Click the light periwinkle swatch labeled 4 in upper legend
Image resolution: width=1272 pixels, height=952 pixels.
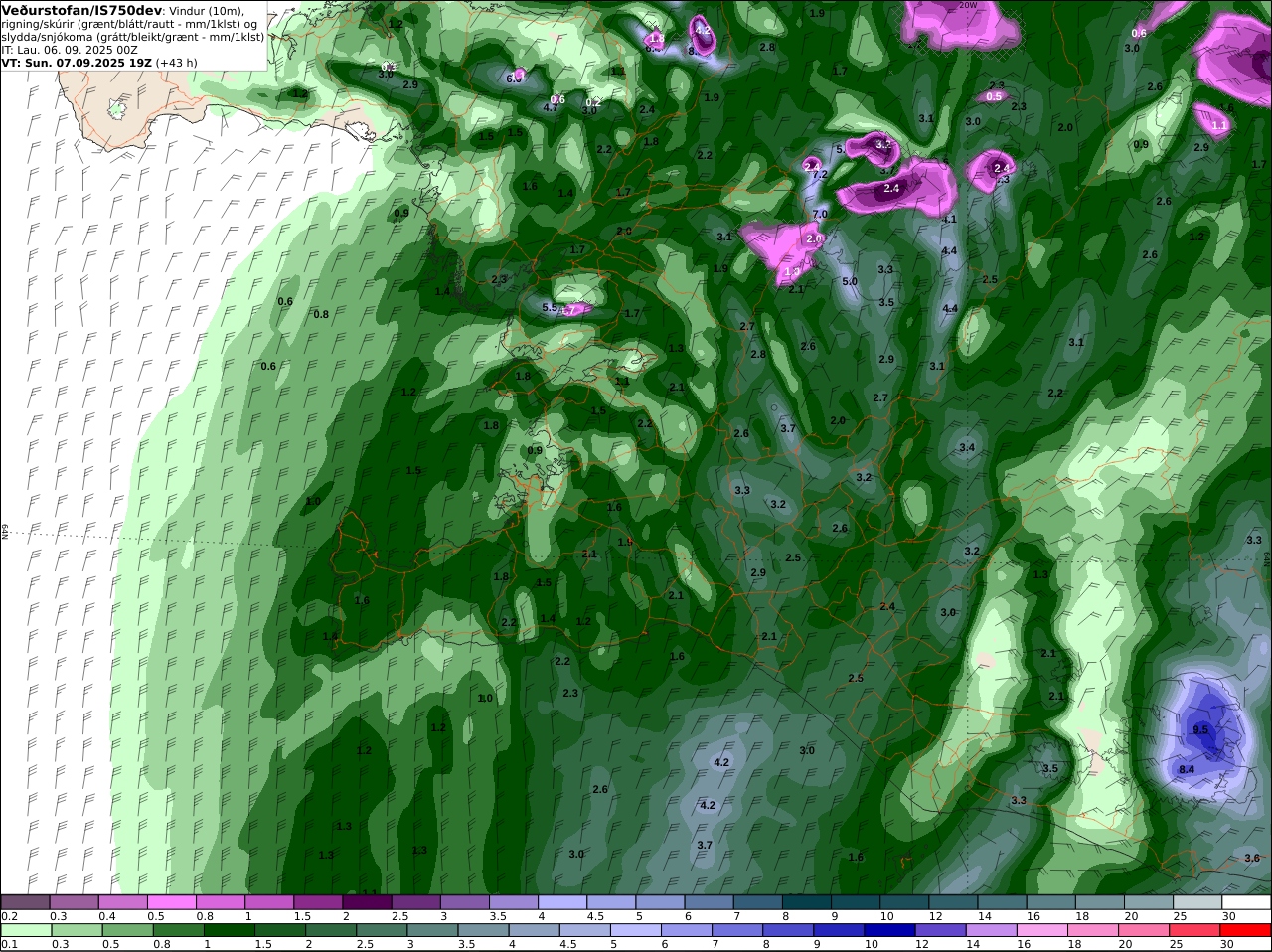point(562,902)
